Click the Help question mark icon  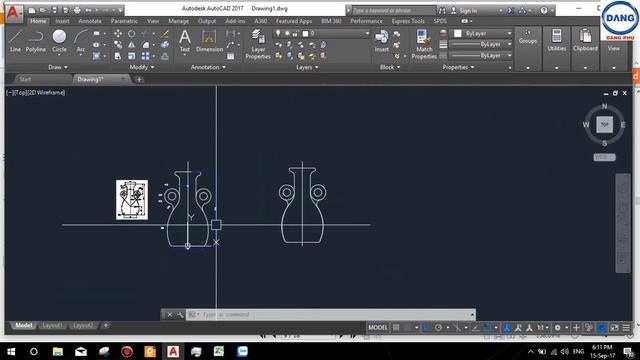point(544,11)
